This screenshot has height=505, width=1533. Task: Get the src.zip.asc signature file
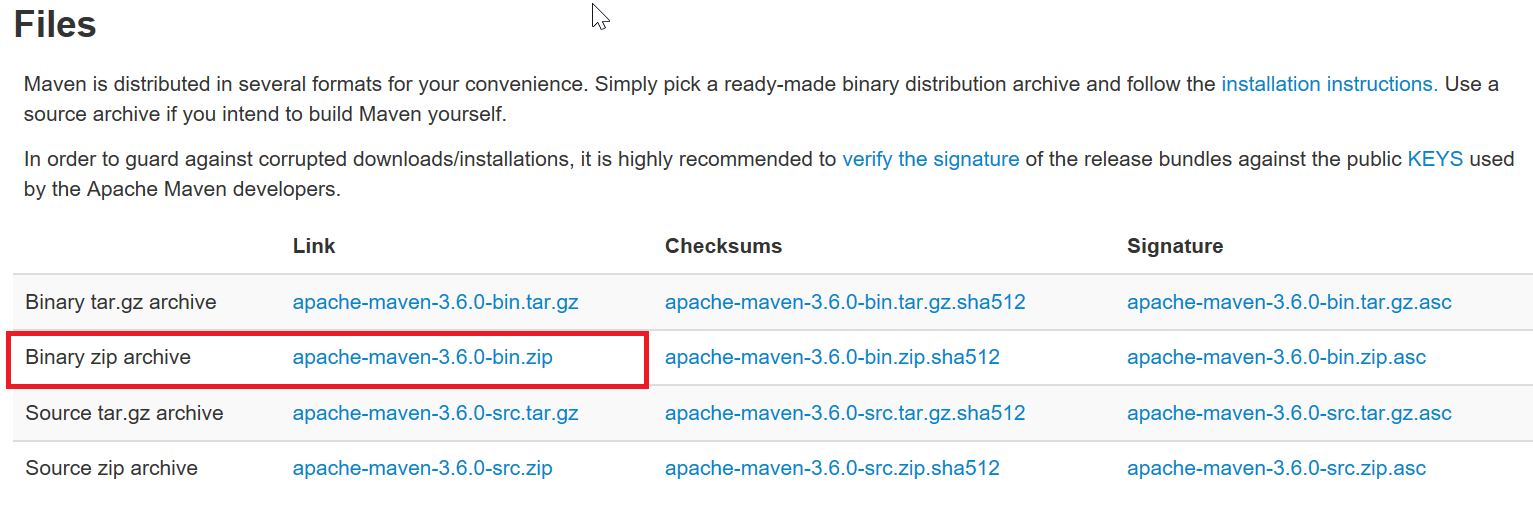[1276, 468]
